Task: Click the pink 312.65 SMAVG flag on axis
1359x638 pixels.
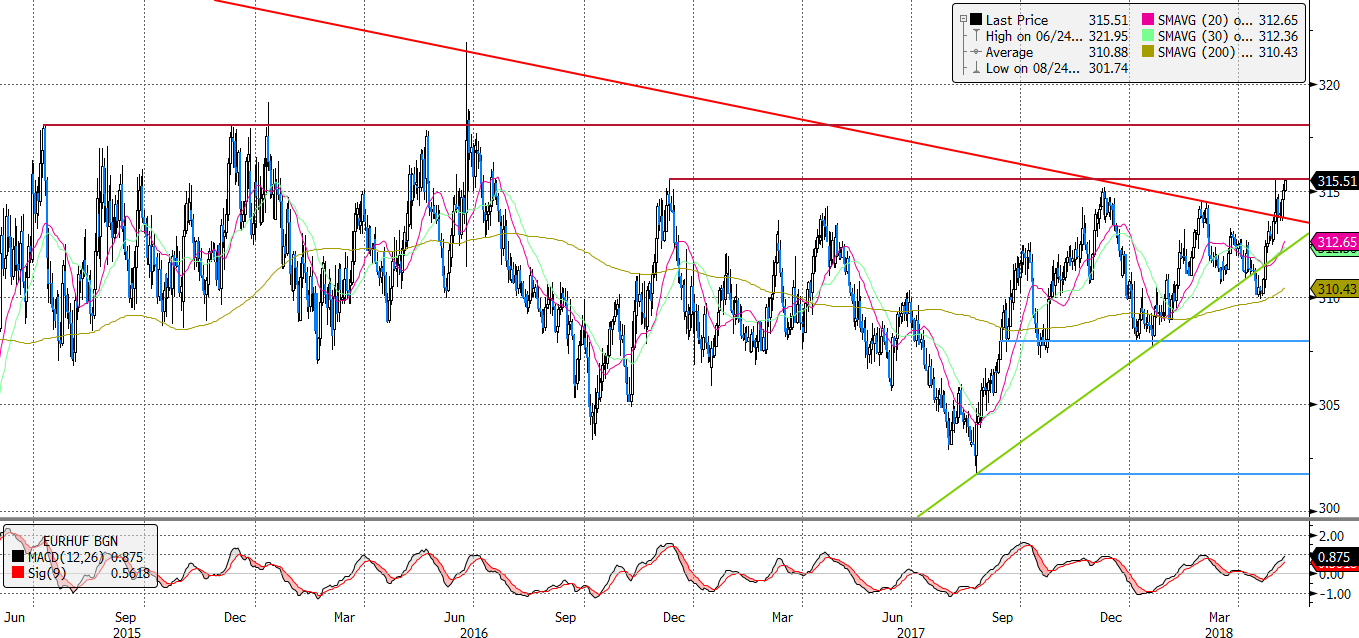Action: click(1334, 242)
